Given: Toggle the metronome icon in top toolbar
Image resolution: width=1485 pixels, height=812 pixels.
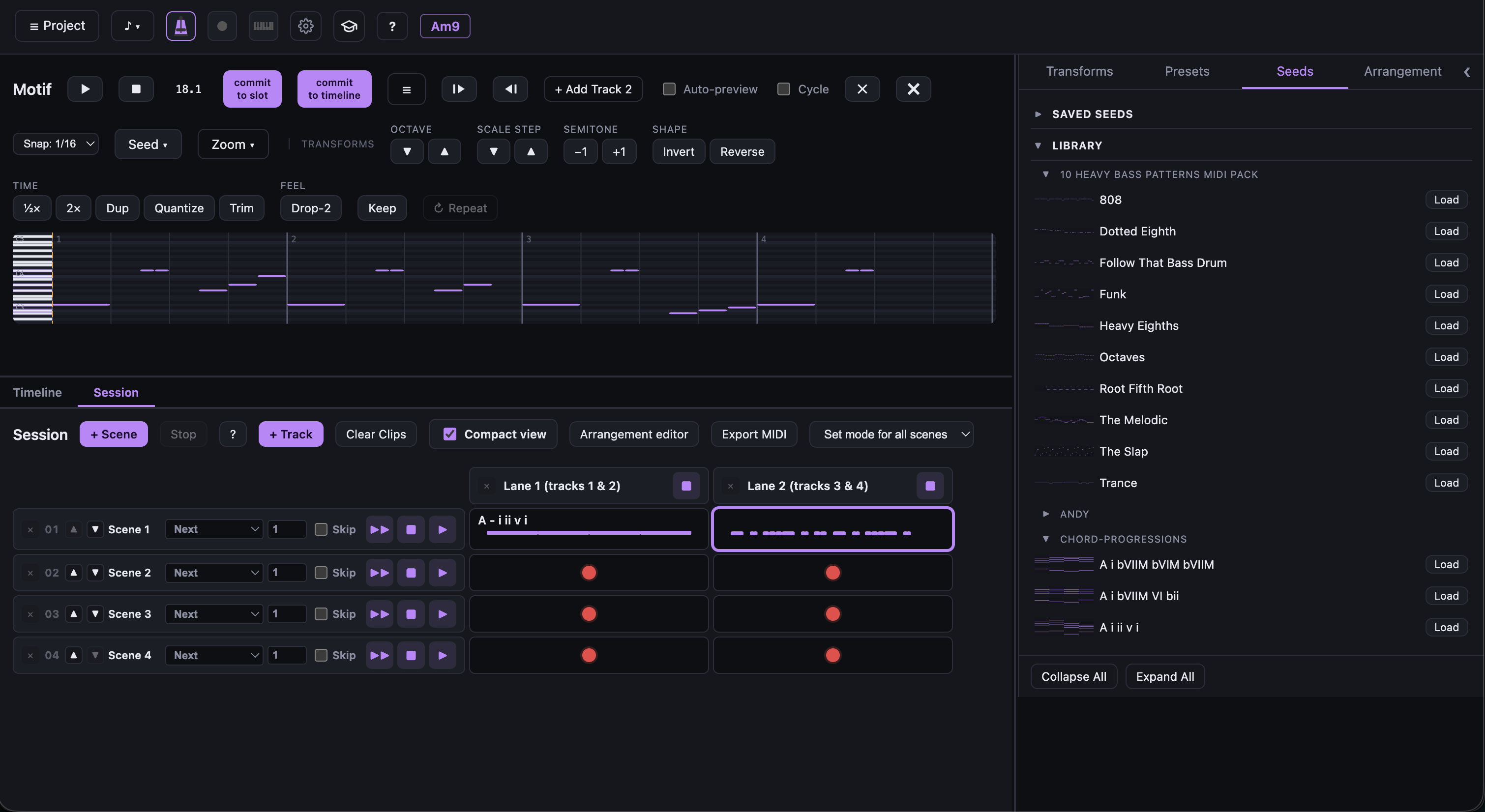Looking at the screenshot, I should [180, 26].
